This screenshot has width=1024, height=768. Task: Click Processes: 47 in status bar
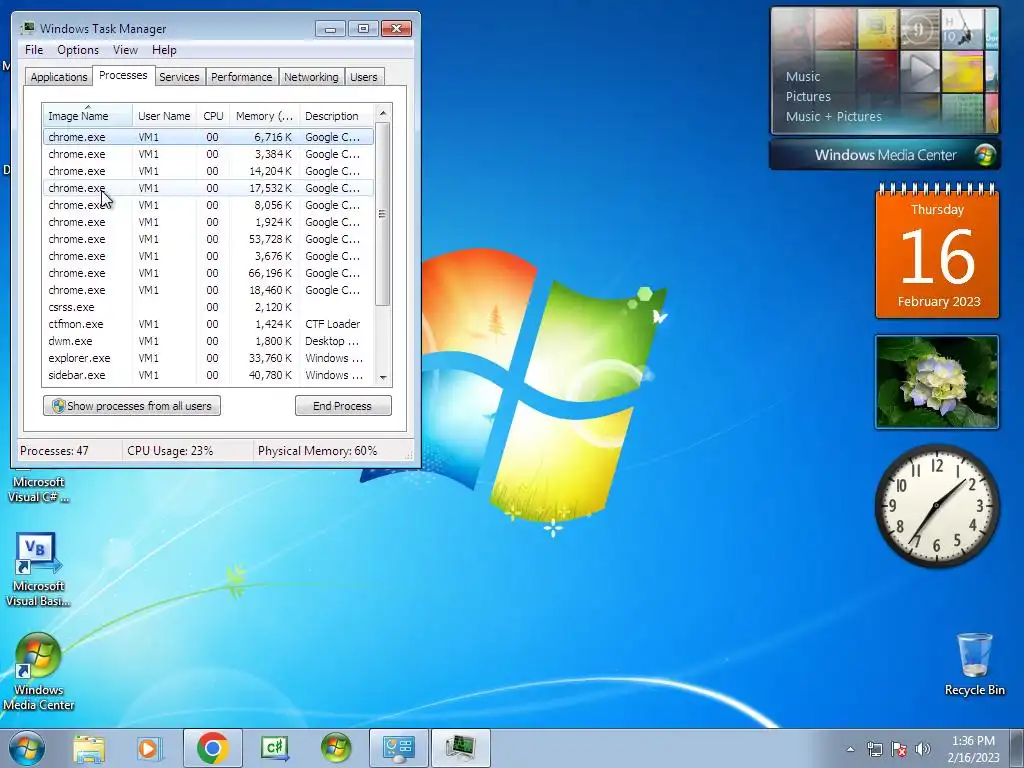[54, 451]
